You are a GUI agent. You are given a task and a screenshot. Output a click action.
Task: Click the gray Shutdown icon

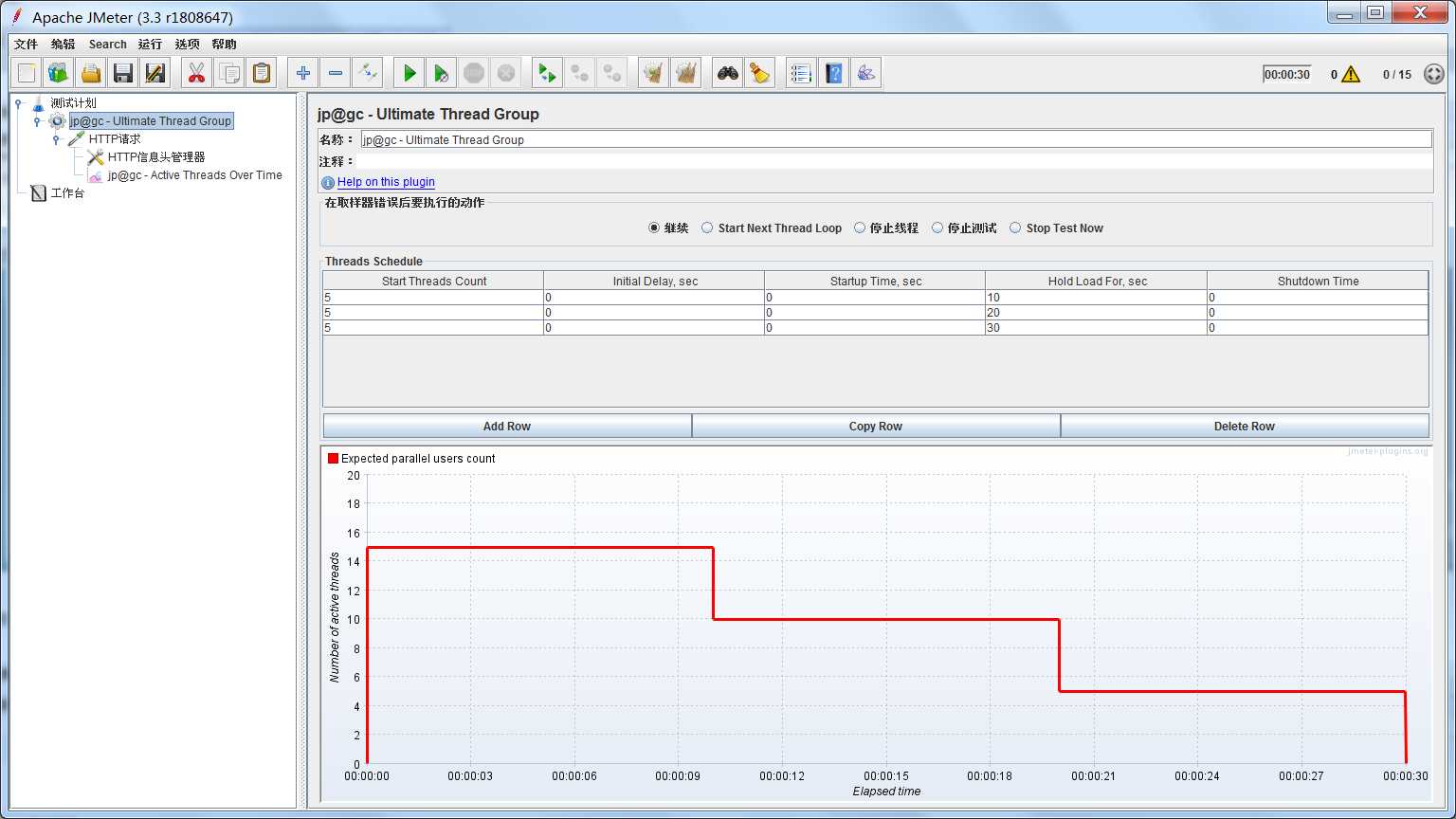(506, 73)
